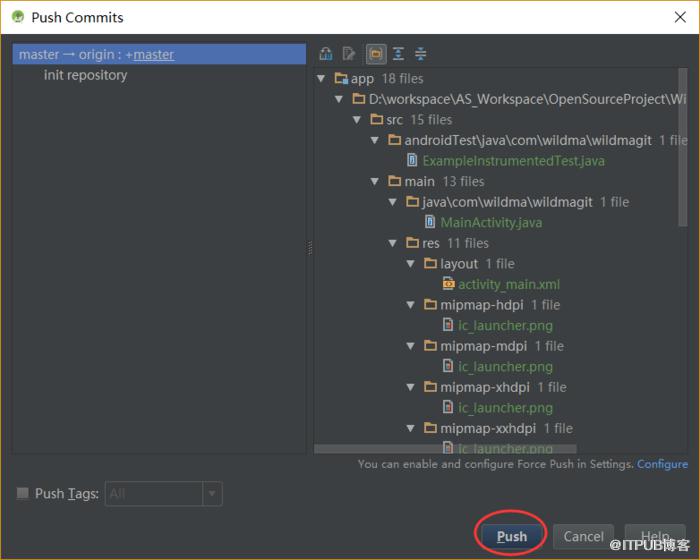Image resolution: width=700 pixels, height=560 pixels.
Task: Click the horizontal scrollbar of file tree
Action: [445, 448]
